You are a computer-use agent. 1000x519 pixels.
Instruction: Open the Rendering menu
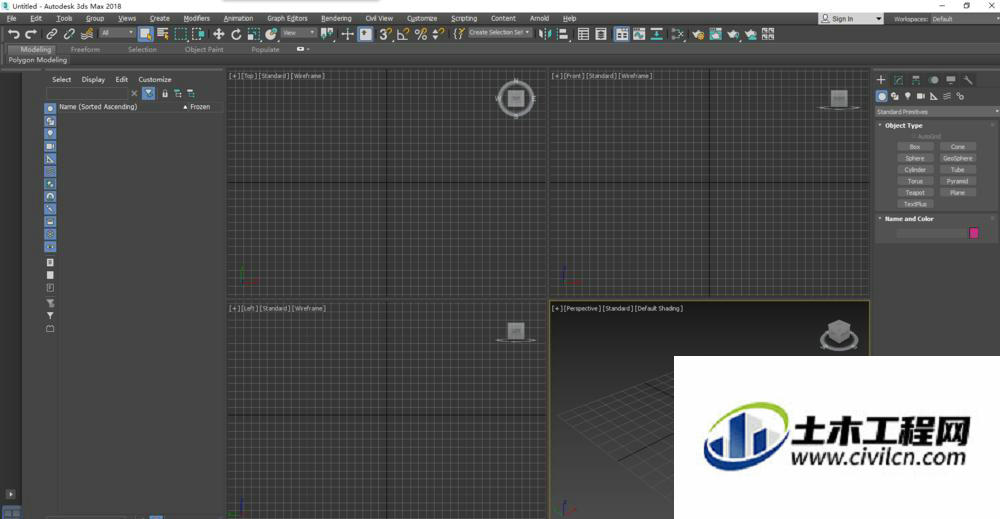(x=336, y=18)
